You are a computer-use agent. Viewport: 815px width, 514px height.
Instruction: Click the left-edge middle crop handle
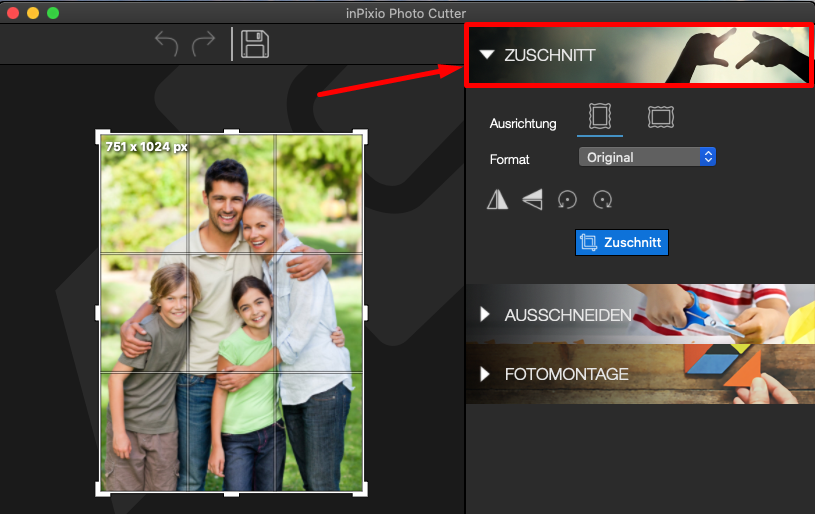98,313
